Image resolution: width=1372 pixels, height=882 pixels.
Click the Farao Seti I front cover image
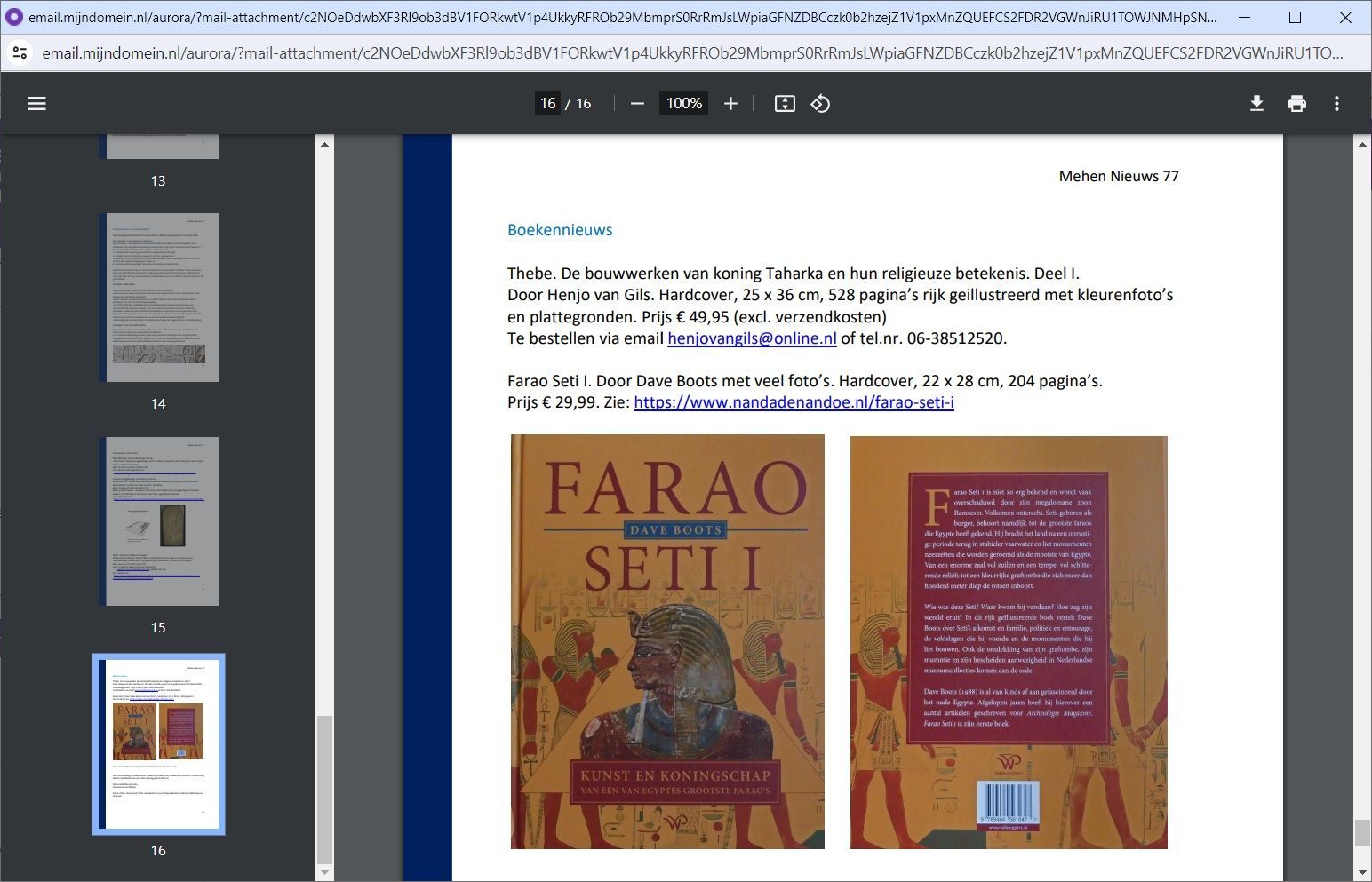point(667,641)
